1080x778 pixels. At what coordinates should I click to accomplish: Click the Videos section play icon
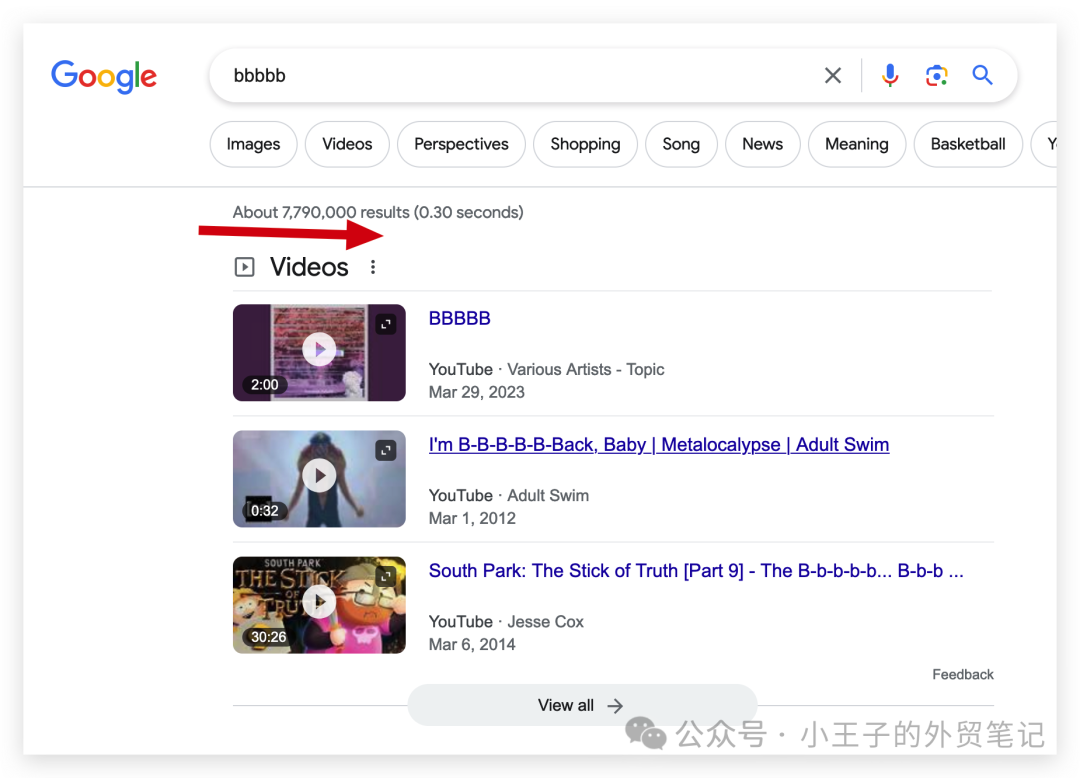click(244, 266)
